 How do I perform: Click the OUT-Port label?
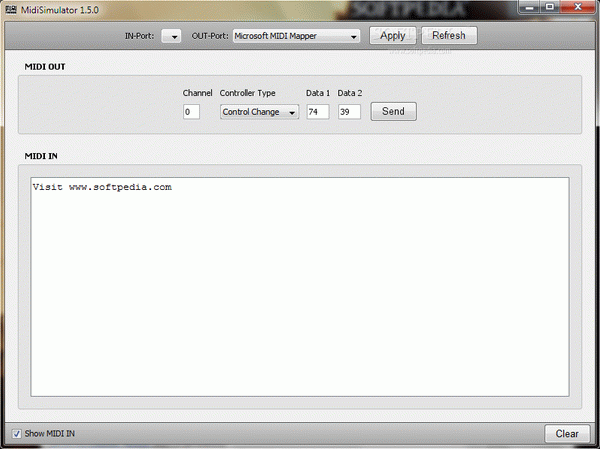click(210, 36)
